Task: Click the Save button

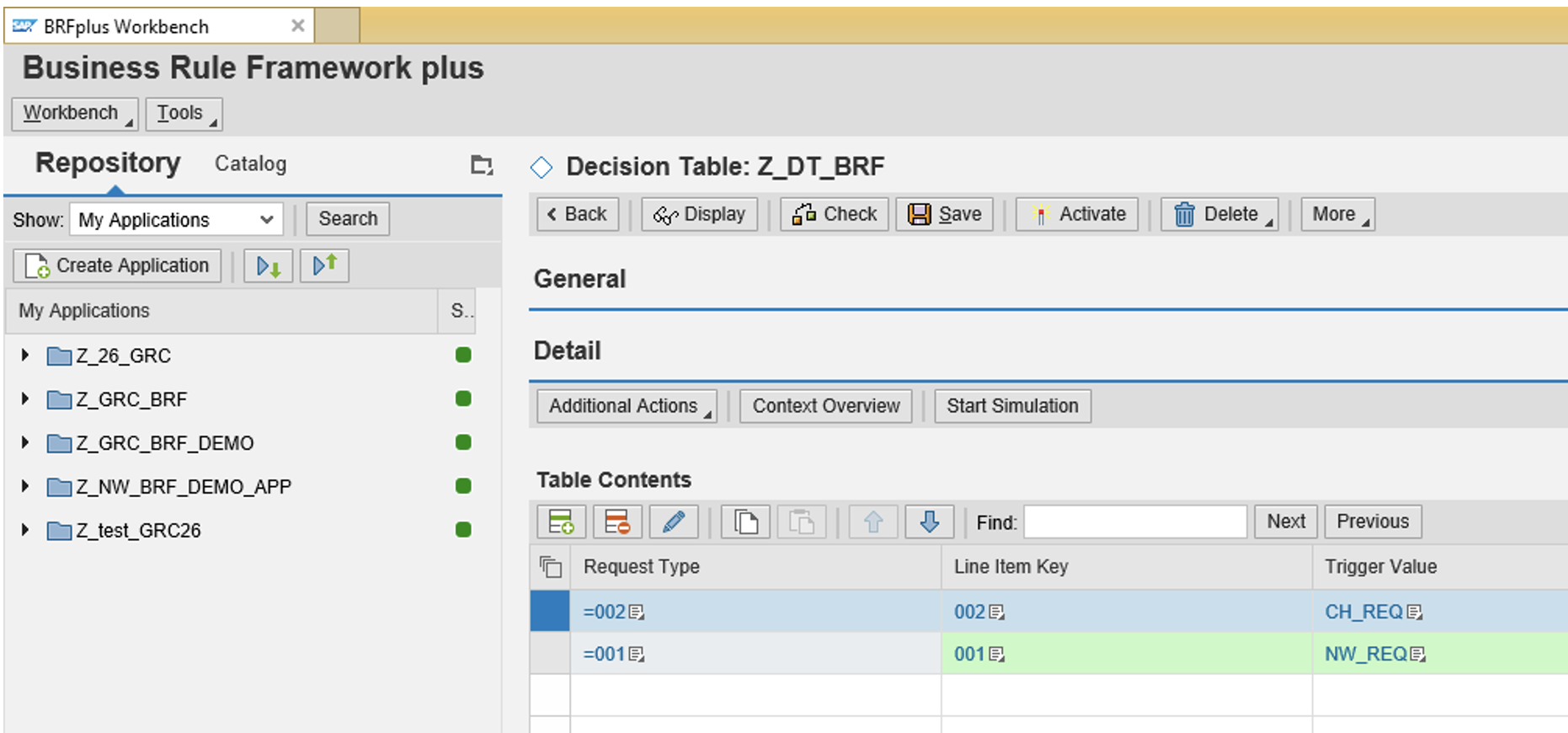Action: point(945,215)
